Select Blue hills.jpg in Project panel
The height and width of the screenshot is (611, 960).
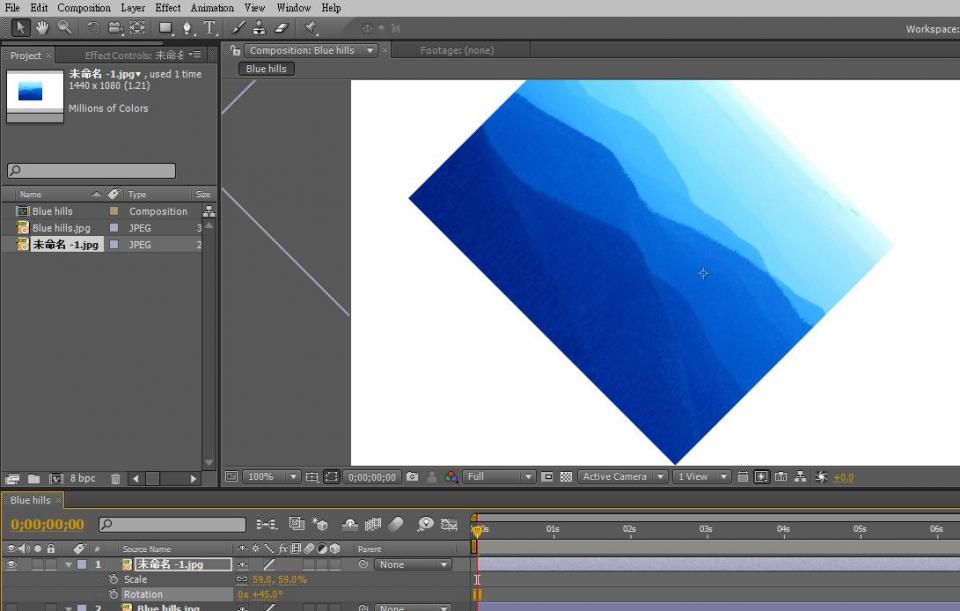tap(61, 228)
